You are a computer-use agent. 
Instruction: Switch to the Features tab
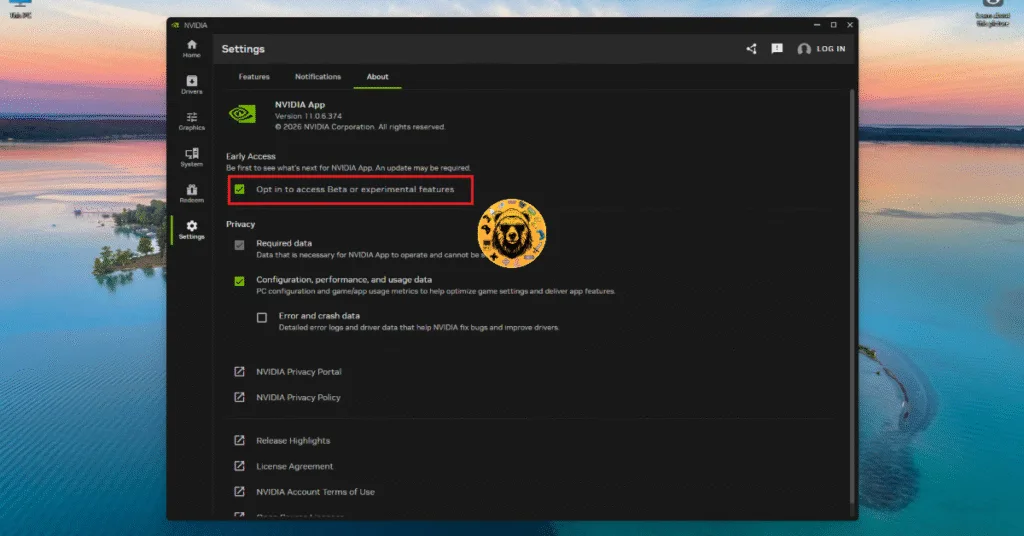point(254,76)
